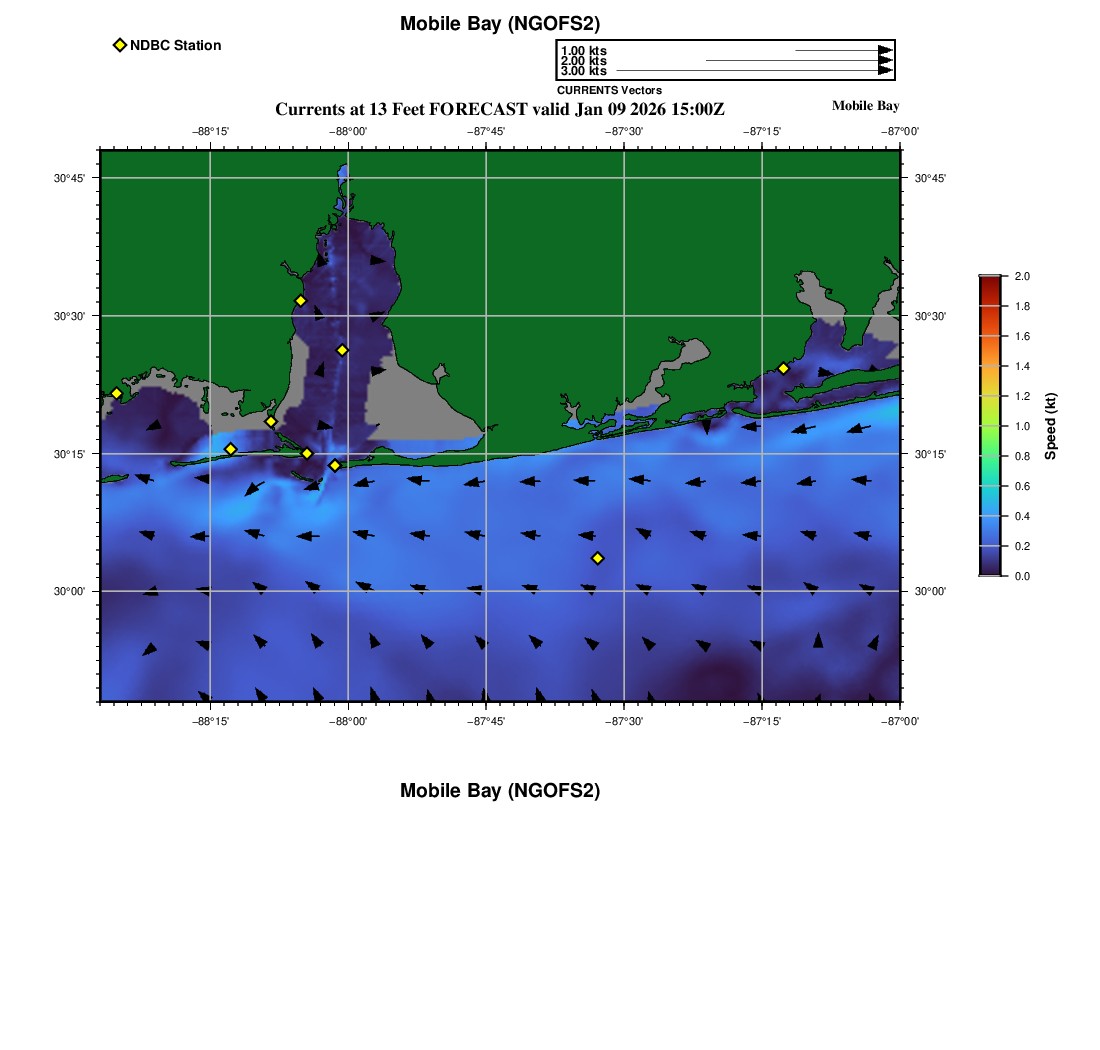Click the mid-bay station marker just west of -88°00'

pos(342,350)
